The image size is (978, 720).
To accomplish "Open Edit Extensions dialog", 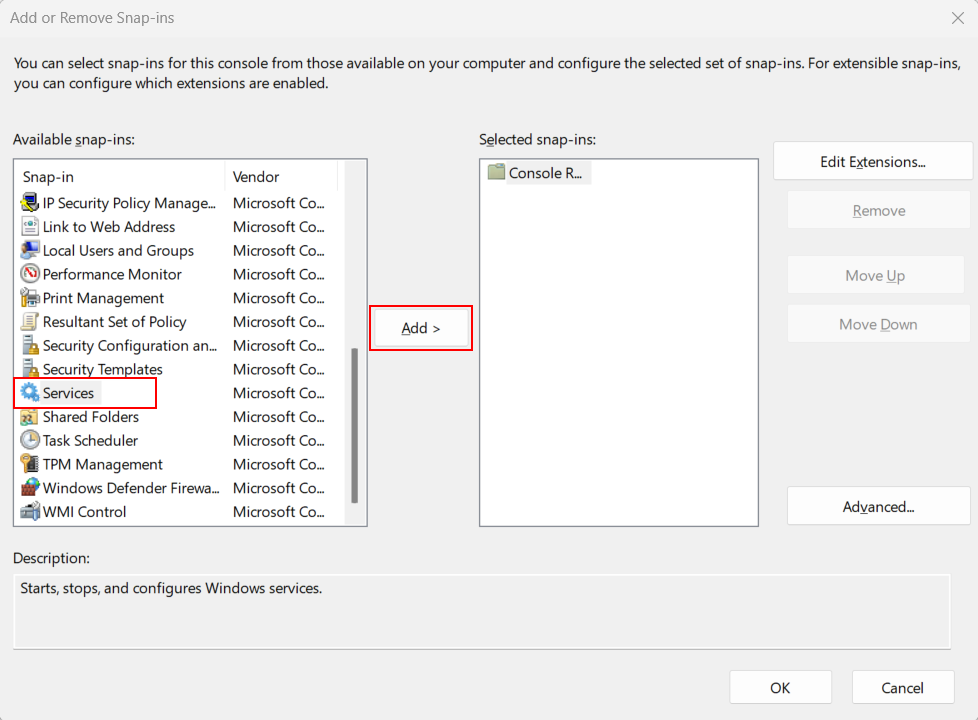I will click(x=873, y=162).
